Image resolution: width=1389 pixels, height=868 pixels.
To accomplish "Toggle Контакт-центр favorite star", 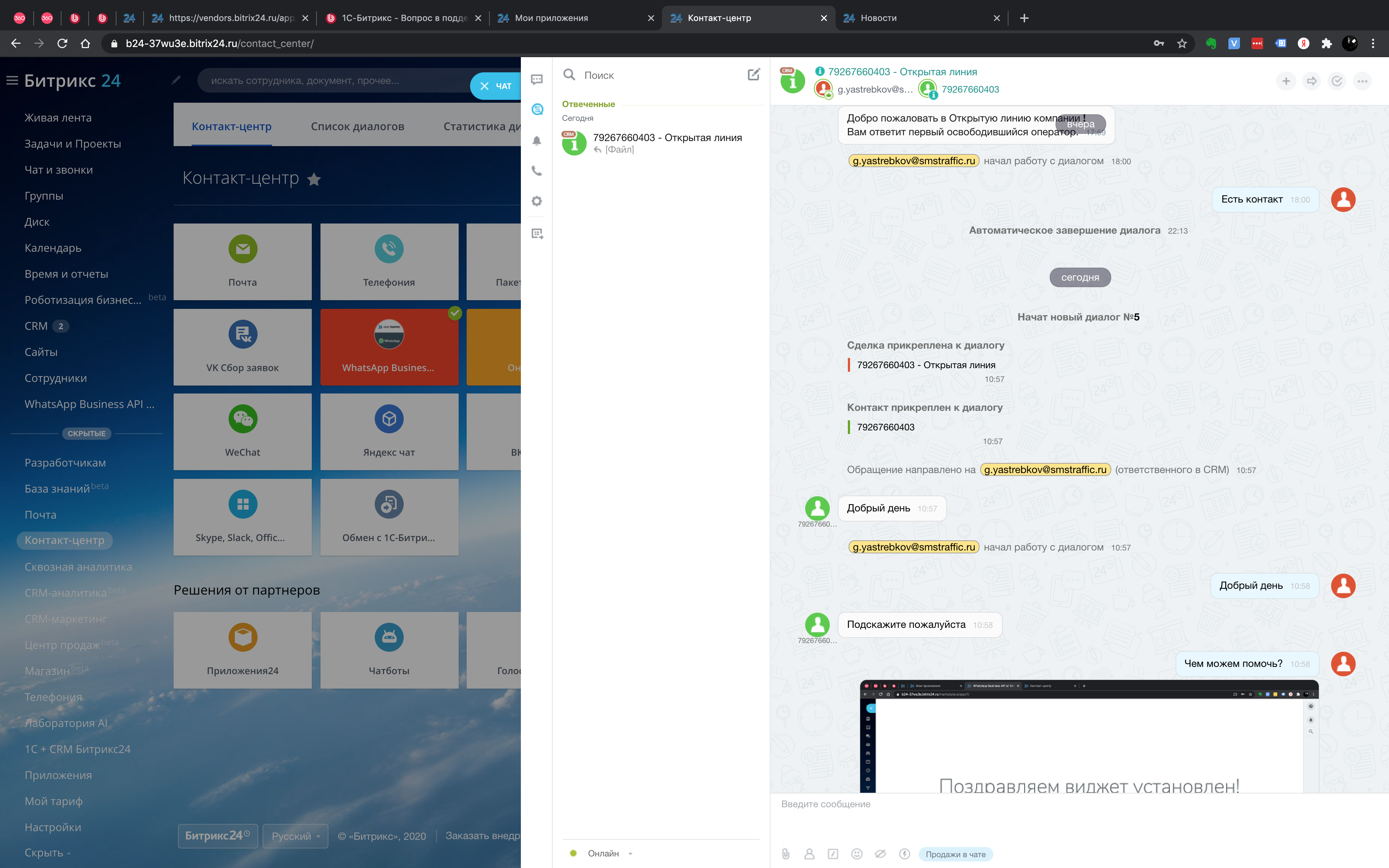I will coord(314,179).
